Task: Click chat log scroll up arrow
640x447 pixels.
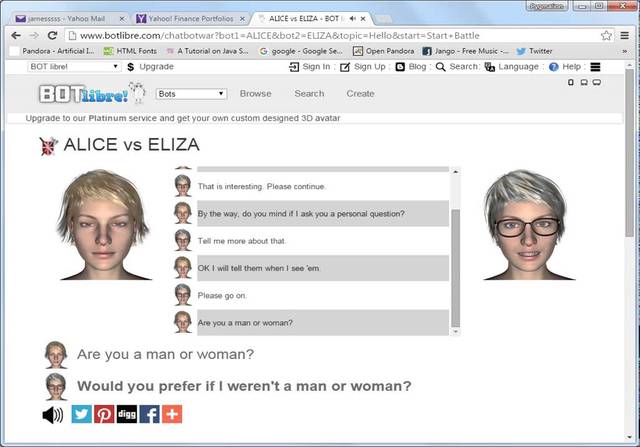Action: click(456, 172)
